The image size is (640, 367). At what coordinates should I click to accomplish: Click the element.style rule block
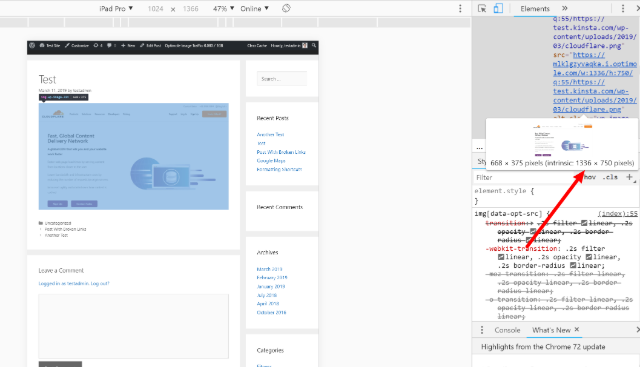click(x=555, y=196)
